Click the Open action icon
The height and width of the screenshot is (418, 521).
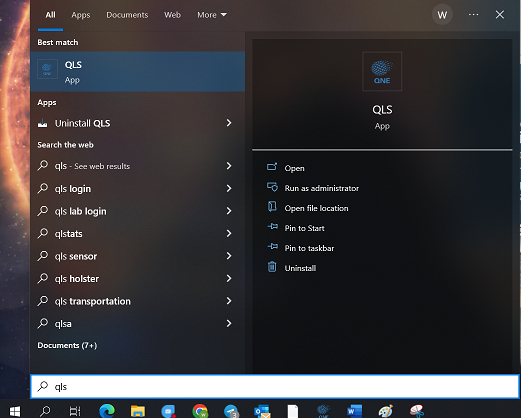point(272,166)
